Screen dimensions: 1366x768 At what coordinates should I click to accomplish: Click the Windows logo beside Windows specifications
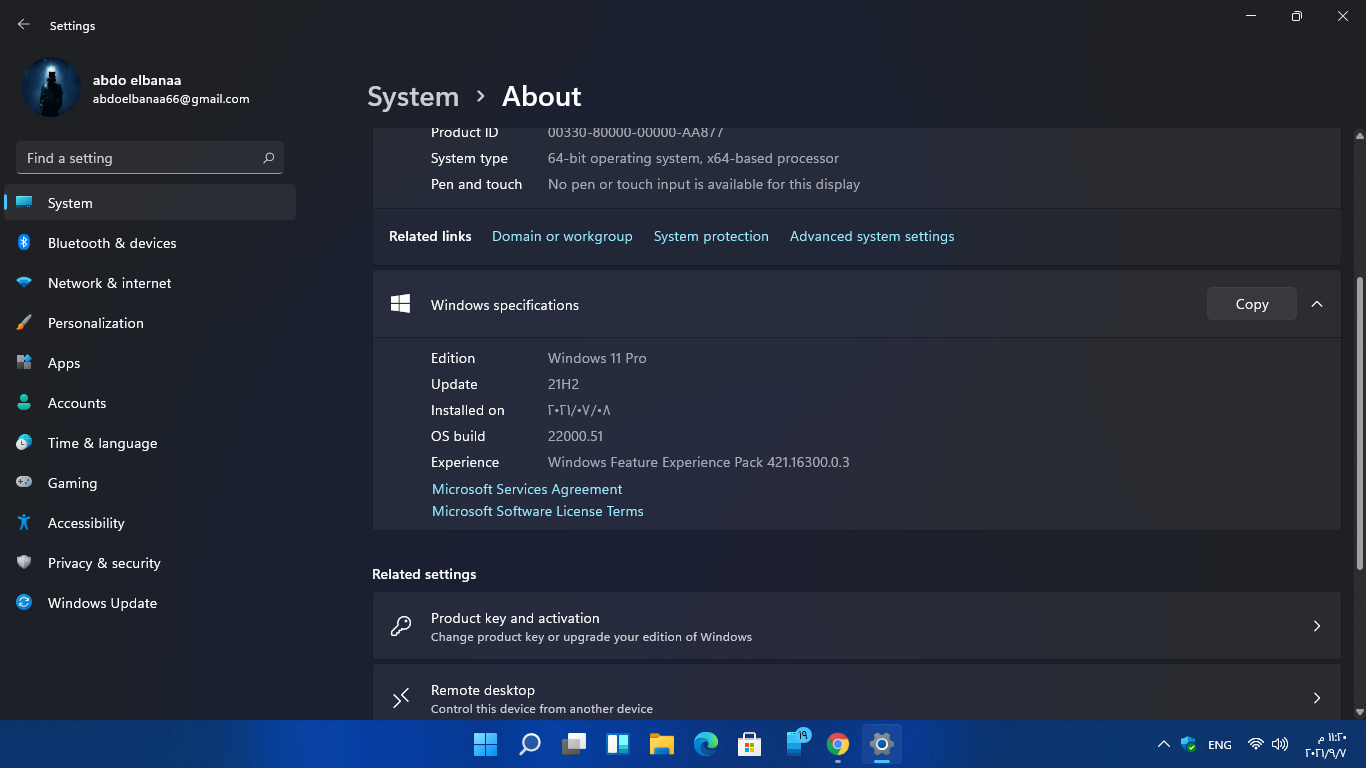(401, 304)
